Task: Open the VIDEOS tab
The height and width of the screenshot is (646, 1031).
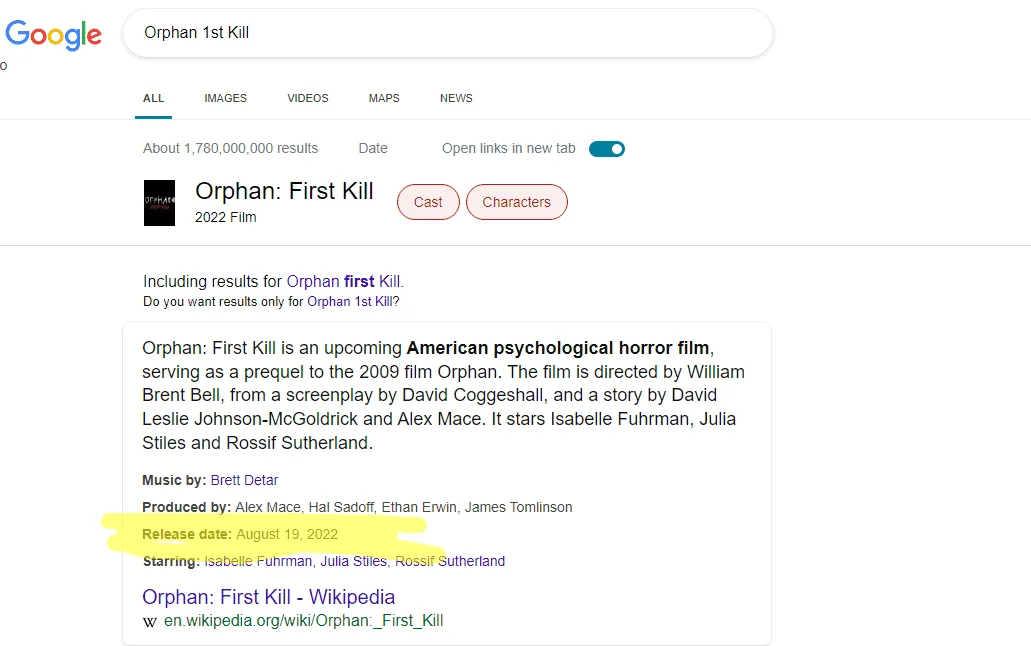Action: pyautogui.click(x=308, y=98)
